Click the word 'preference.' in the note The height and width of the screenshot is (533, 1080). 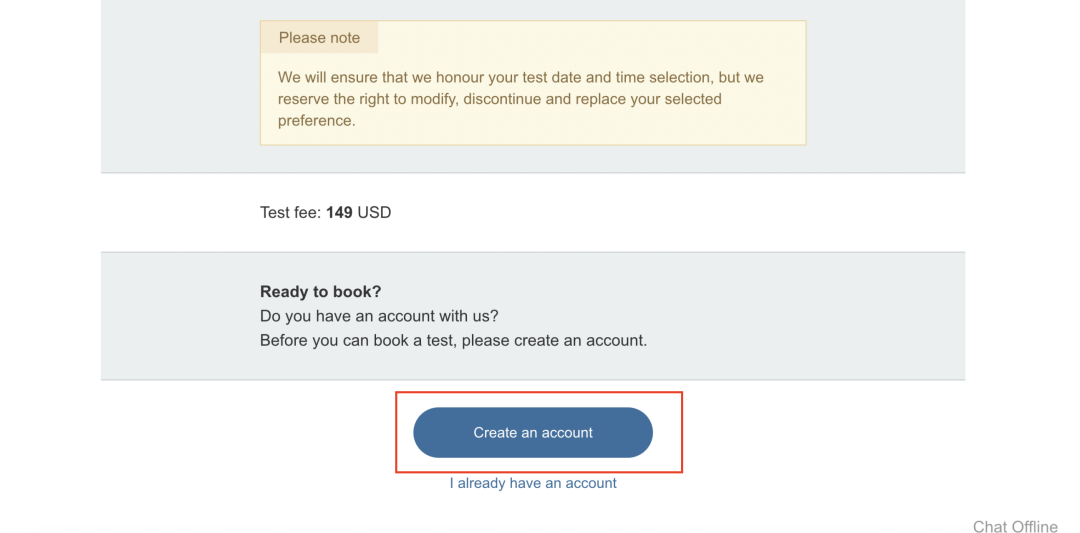[x=316, y=121]
